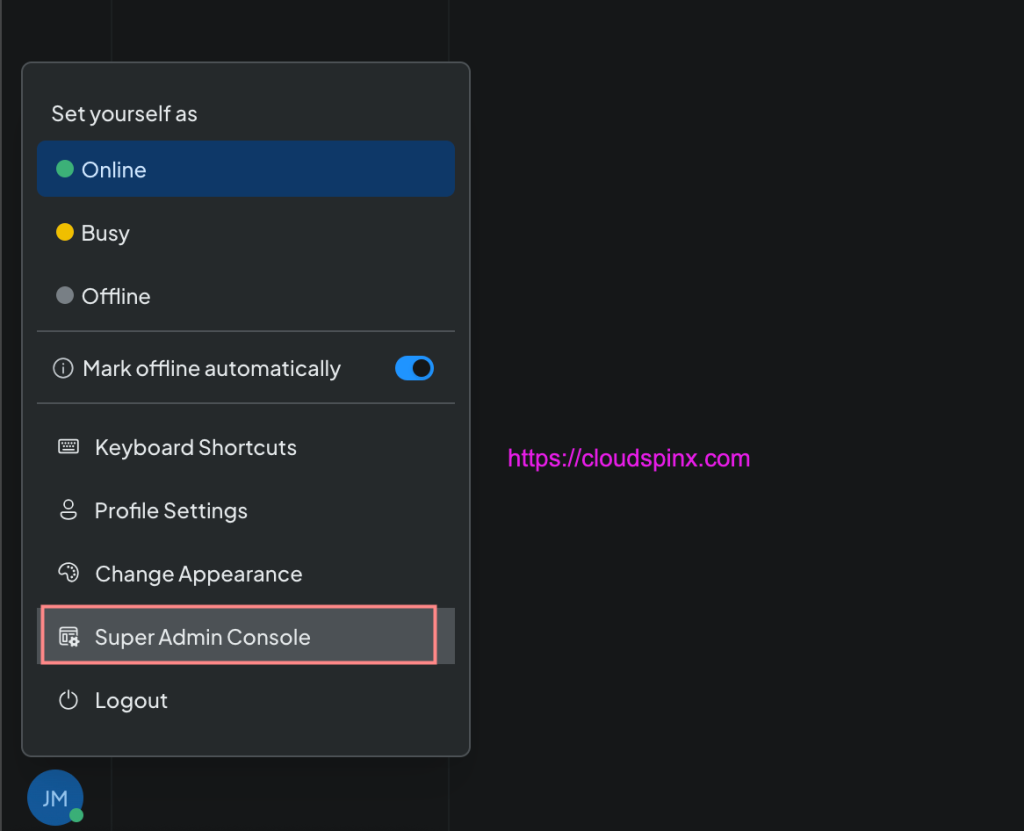Click the power icon beside Logout
This screenshot has width=1024, height=831.
click(68, 700)
